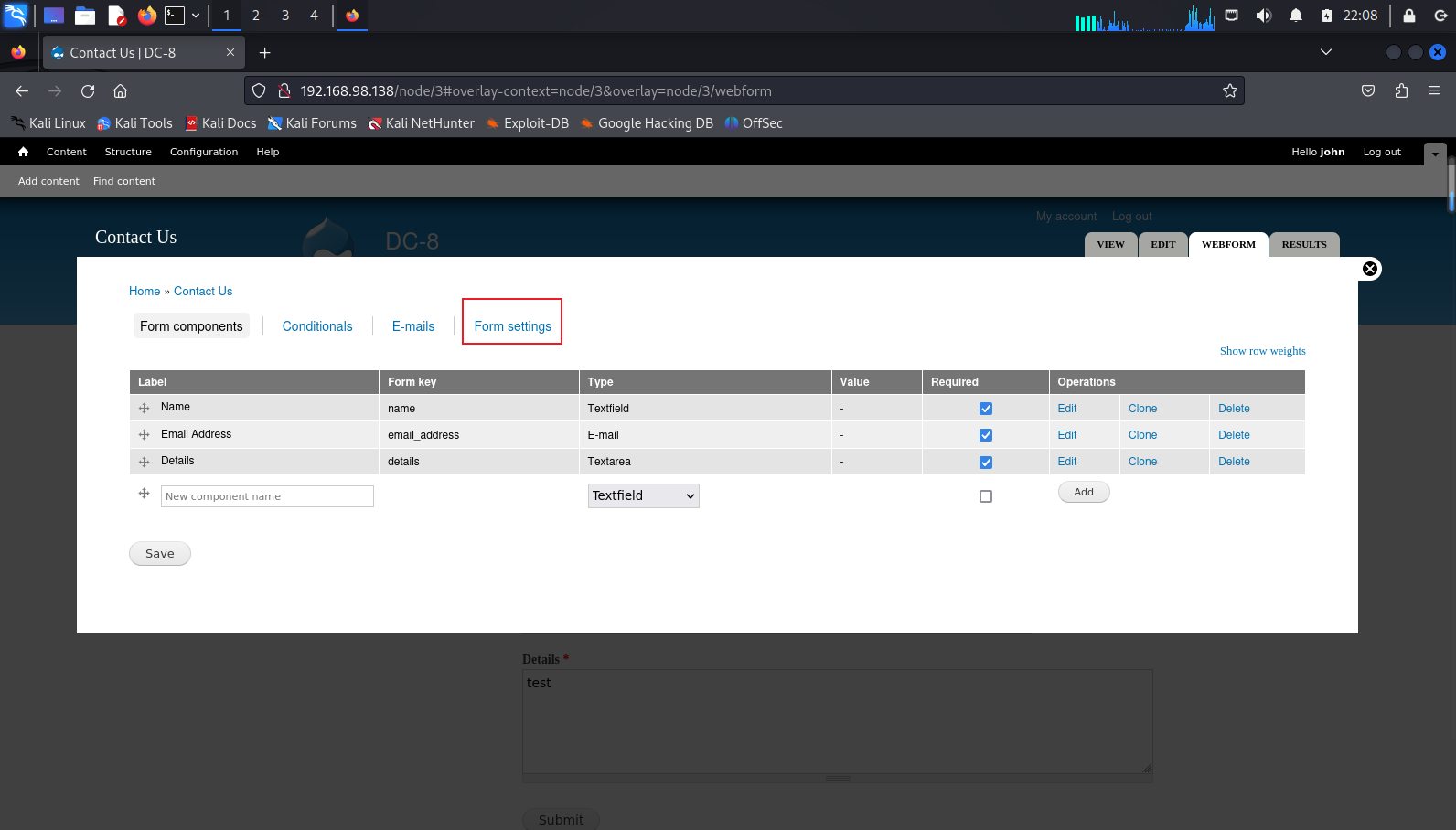Viewport: 1456px width, 830px height.
Task: Switch to workspace 3
Action: (285, 15)
